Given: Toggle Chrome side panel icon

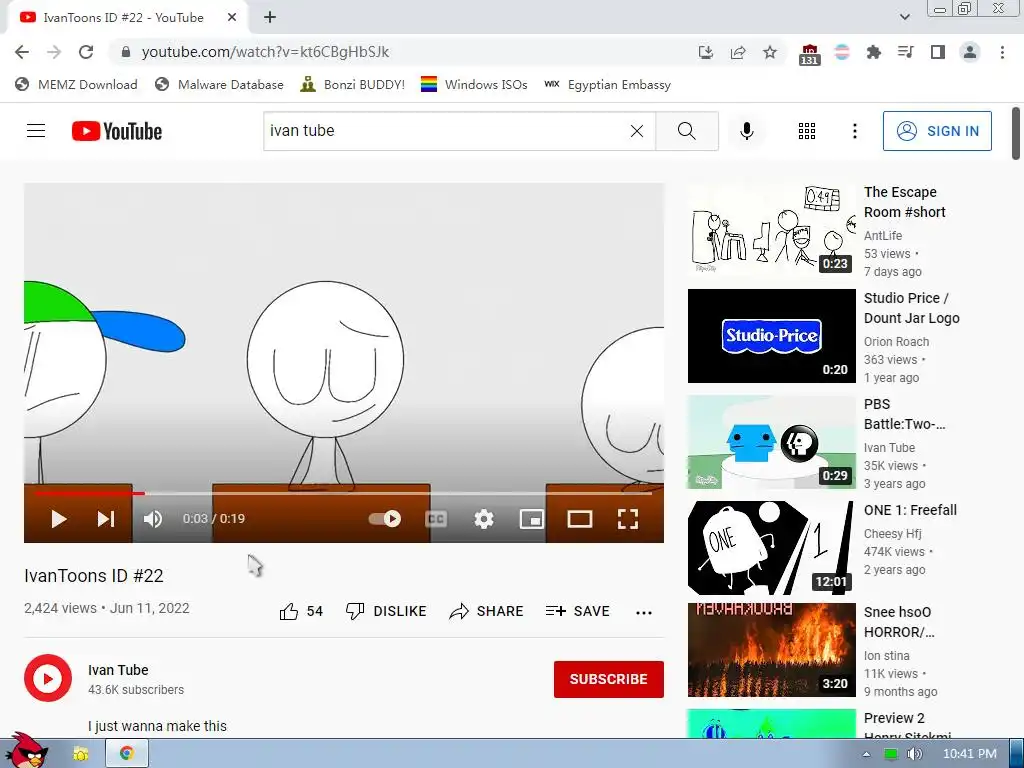Looking at the screenshot, I should [x=938, y=52].
